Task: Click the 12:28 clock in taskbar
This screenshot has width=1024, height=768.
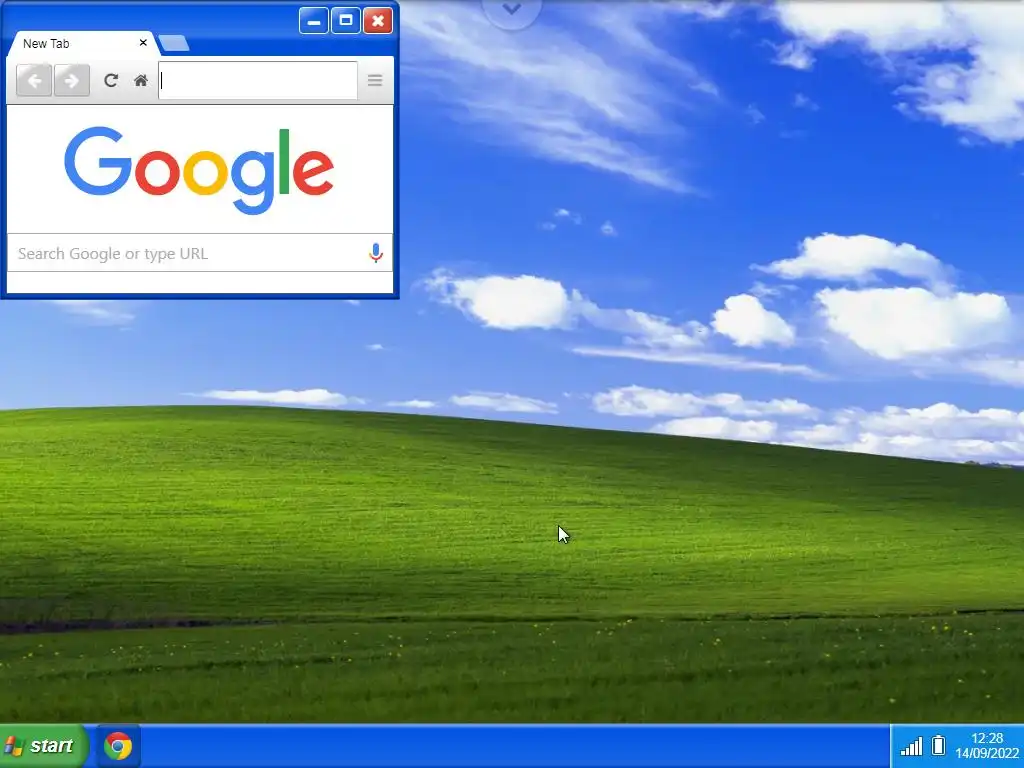Action: [x=987, y=738]
